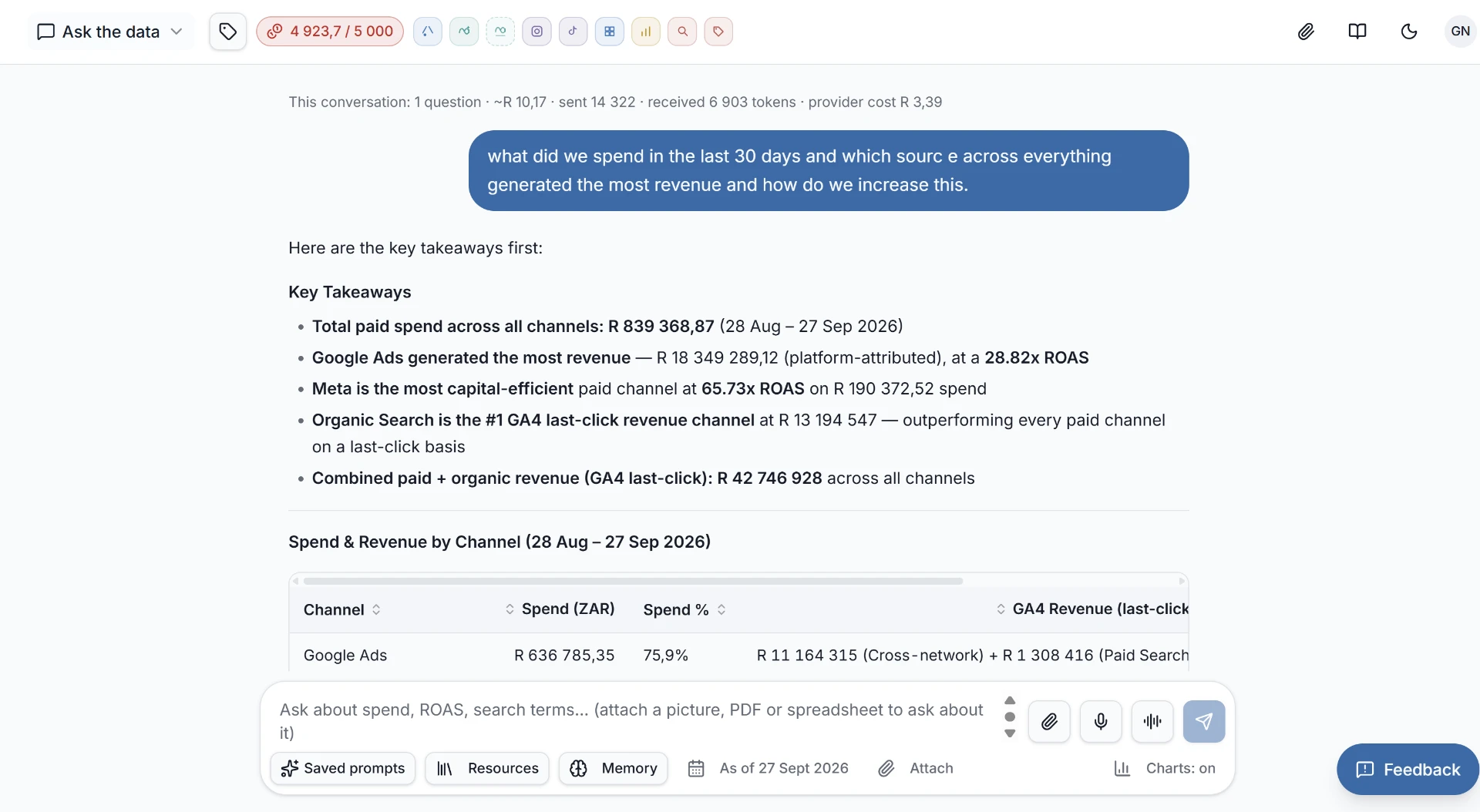Select the Google Ads source icon
The image size is (1480, 812).
coord(428,32)
